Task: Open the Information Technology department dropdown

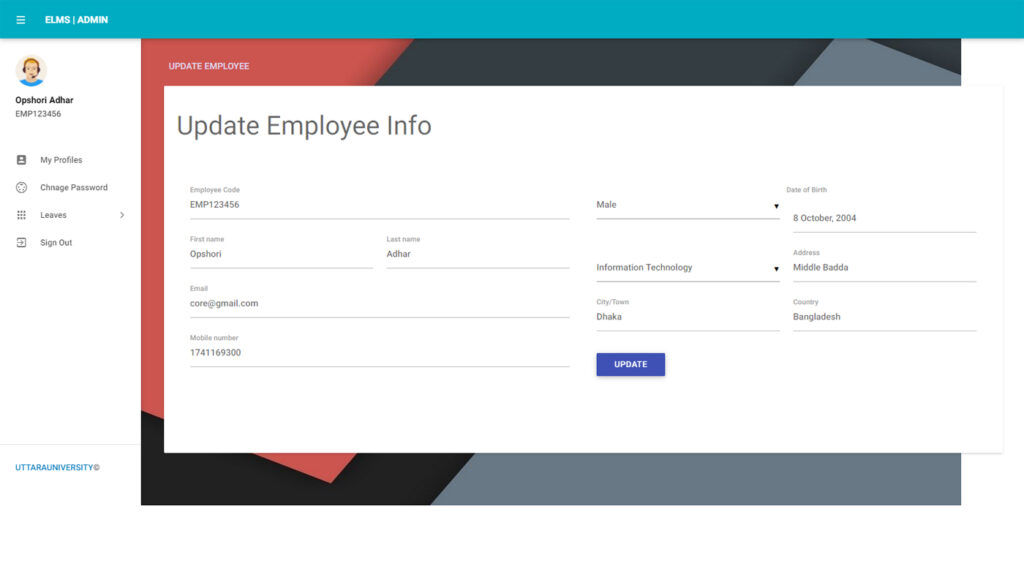Action: (687, 268)
